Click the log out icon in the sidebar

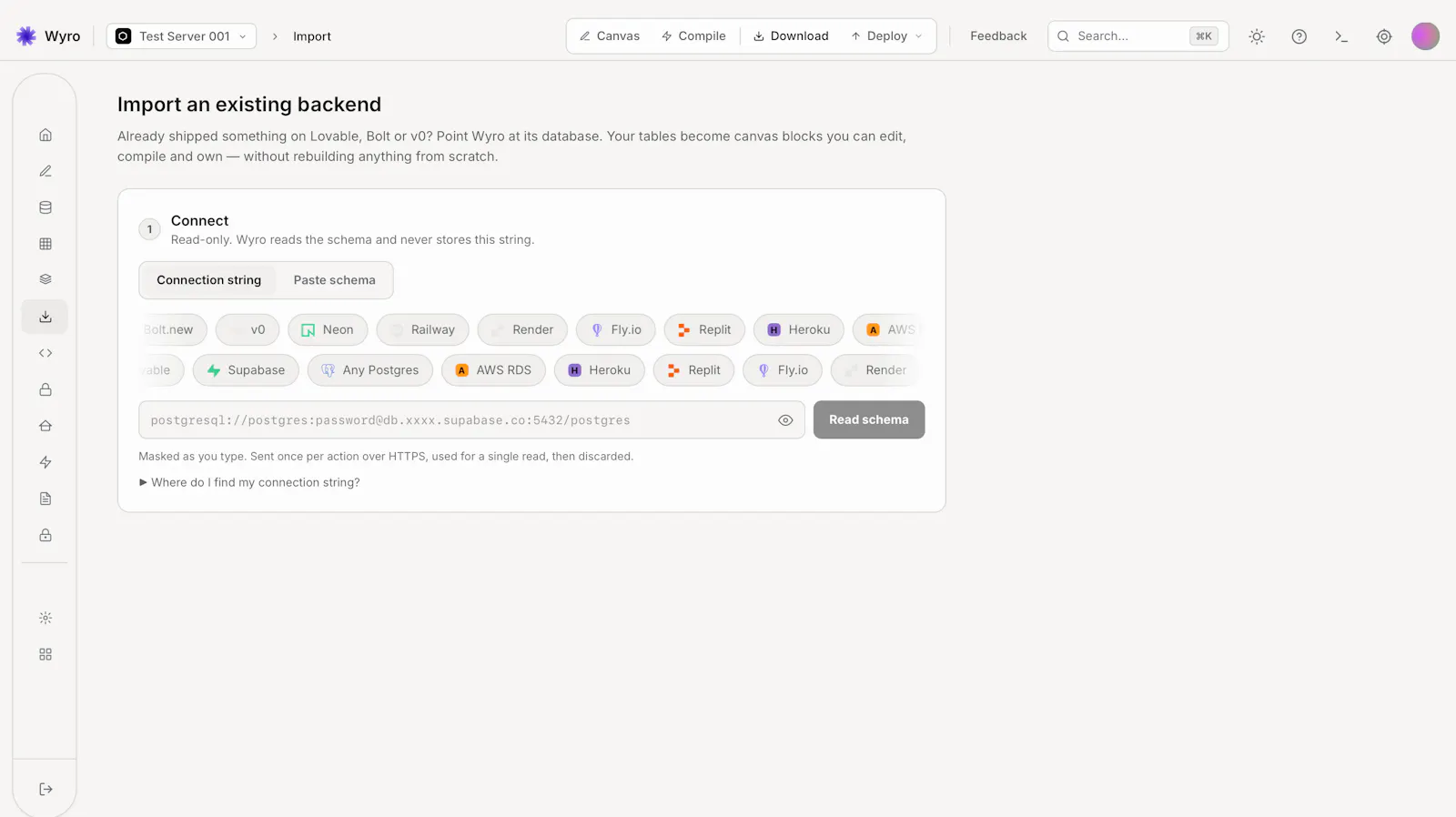click(x=45, y=789)
